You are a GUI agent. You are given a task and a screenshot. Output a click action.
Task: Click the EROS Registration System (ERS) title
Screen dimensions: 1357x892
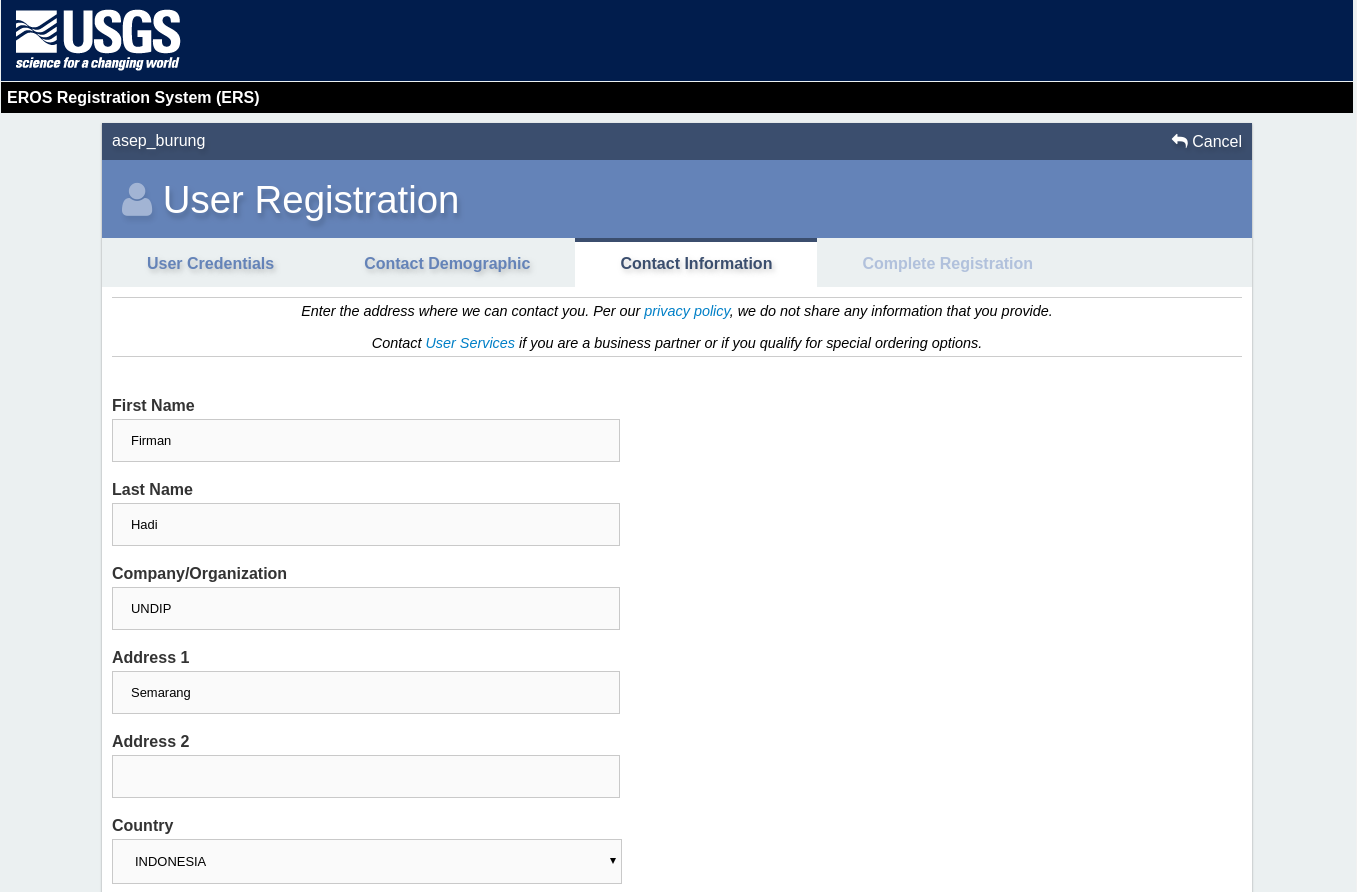133,98
